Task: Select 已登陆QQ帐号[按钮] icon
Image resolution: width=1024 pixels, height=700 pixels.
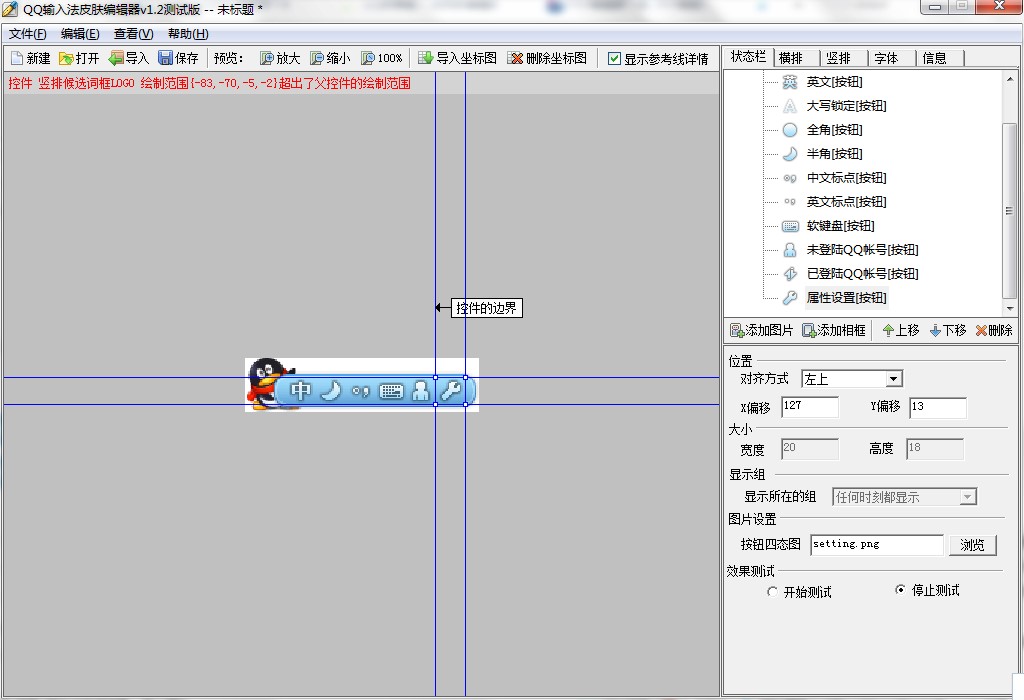Action: pos(790,274)
